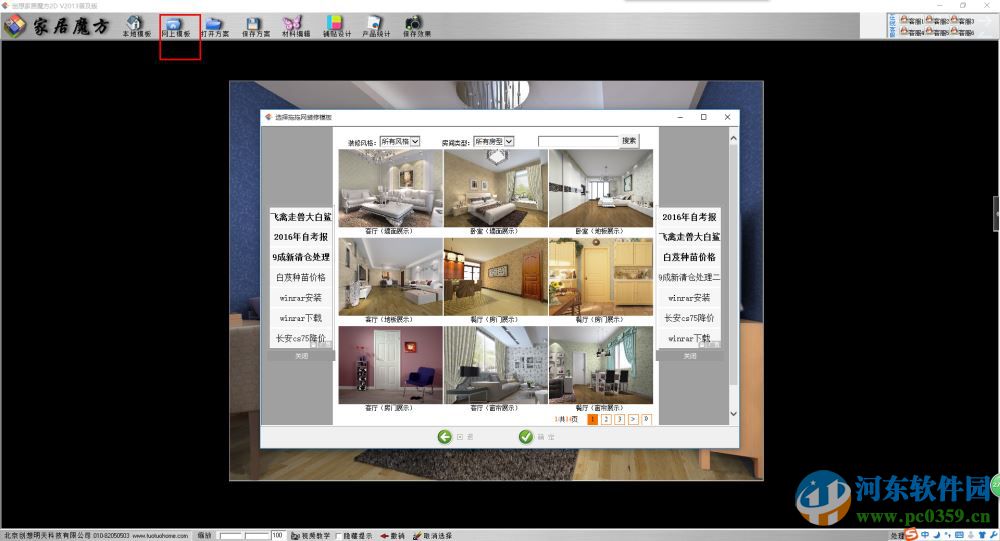Go to page 2 of templates
Viewport: 1000px width, 541px height.
[x=606, y=419]
